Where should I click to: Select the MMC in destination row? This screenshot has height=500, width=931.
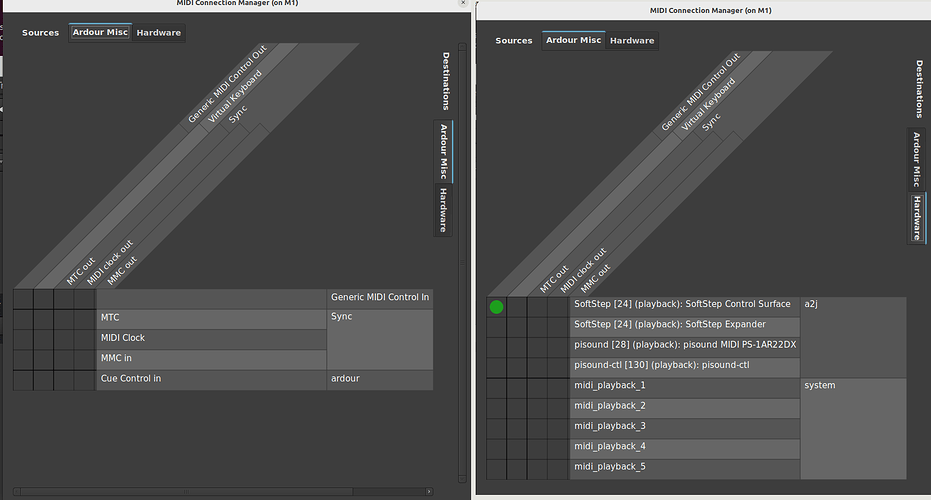(x=210, y=358)
